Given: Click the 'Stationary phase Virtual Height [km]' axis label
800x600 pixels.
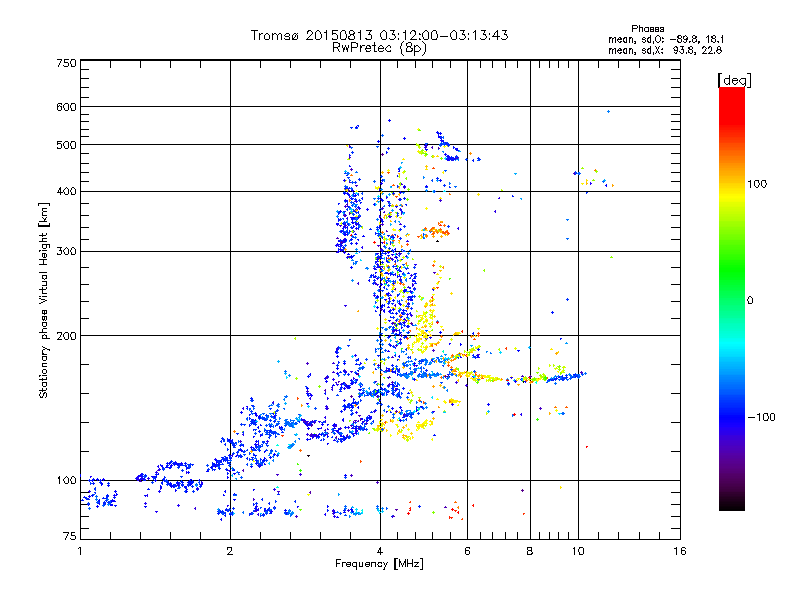Looking at the screenshot, I should click(x=44, y=301).
